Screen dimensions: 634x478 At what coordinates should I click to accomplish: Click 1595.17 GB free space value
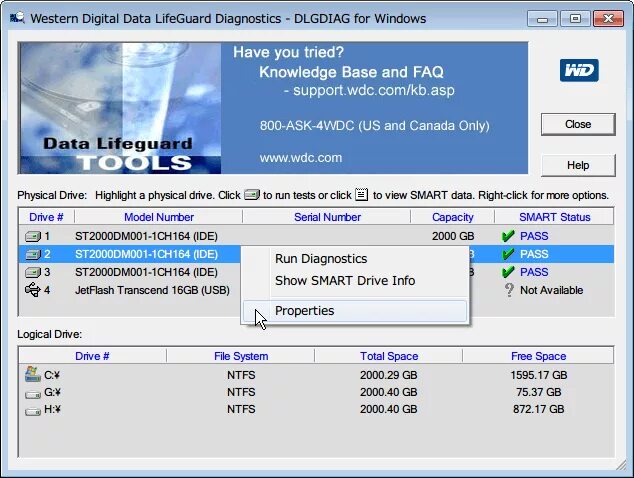(539, 375)
